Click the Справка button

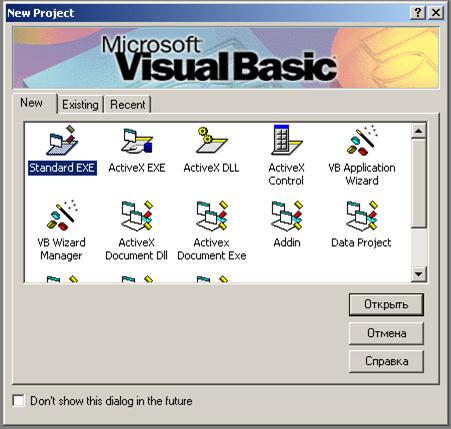(x=386, y=361)
